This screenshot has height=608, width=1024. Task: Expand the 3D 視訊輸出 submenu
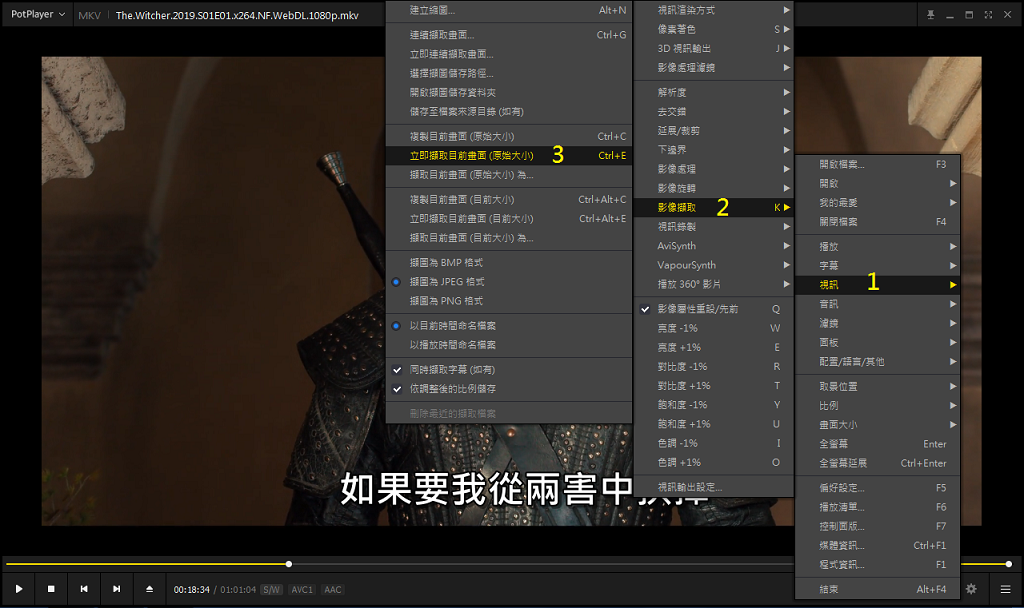click(714, 48)
